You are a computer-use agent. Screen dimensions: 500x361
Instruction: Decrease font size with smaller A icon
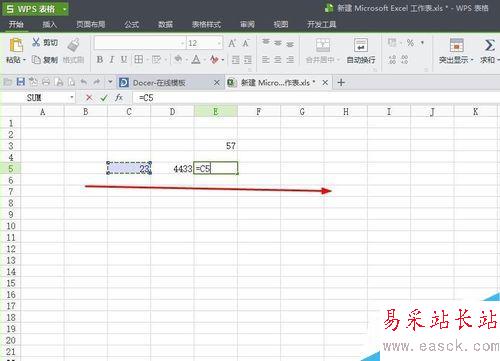pyautogui.click(x=246, y=43)
